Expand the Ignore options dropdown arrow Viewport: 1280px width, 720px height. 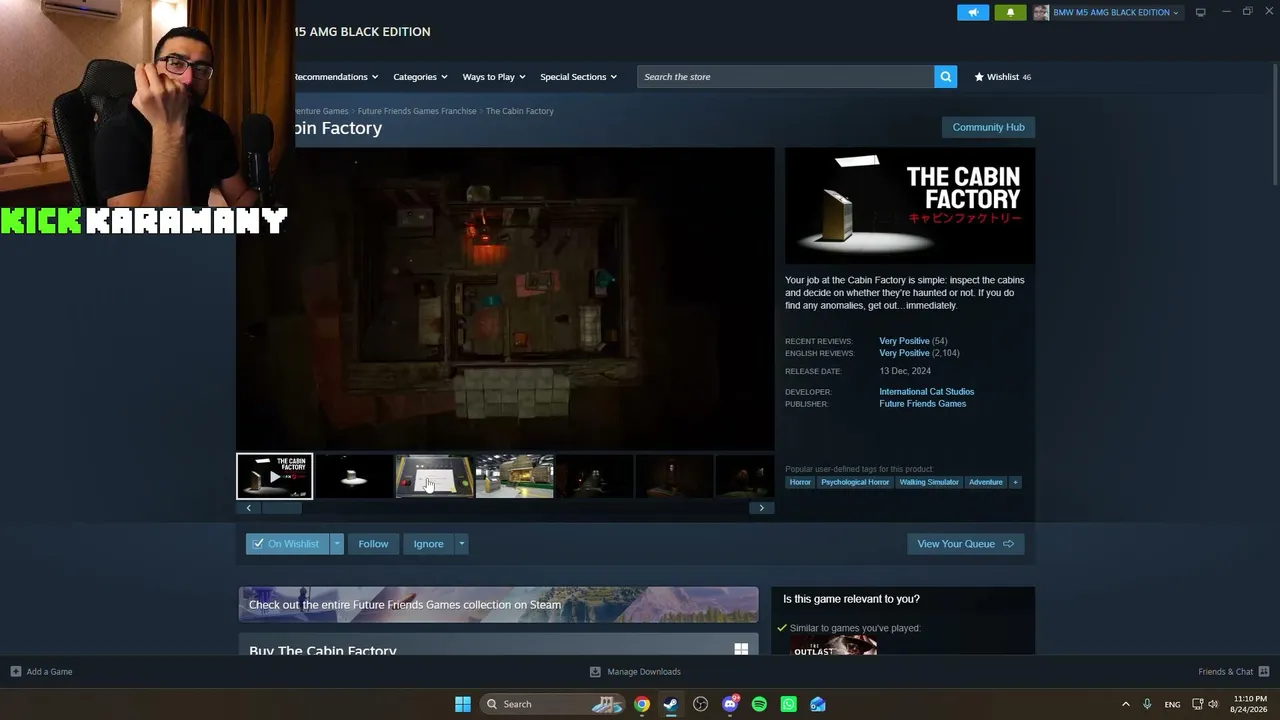pyautogui.click(x=461, y=544)
